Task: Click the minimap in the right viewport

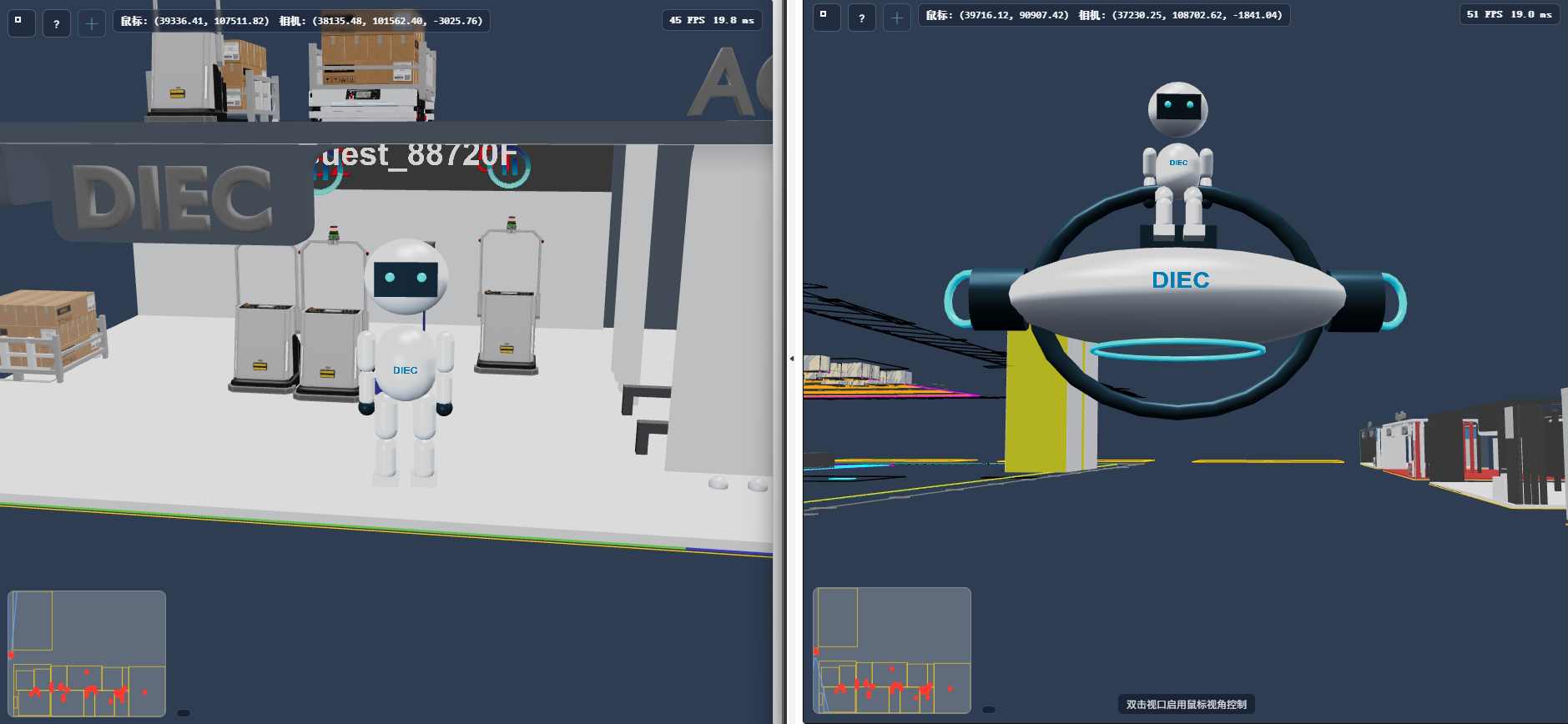Action: click(x=892, y=651)
